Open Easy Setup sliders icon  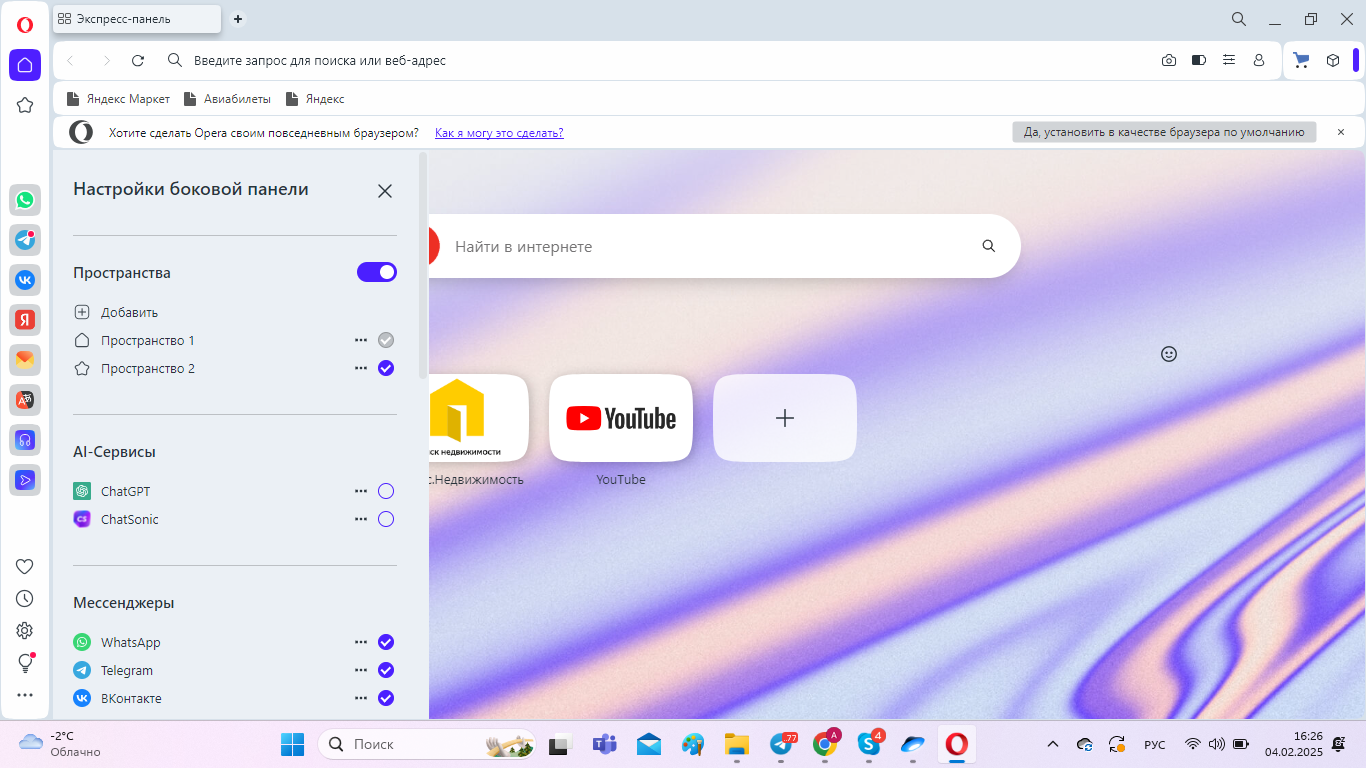click(x=1229, y=61)
